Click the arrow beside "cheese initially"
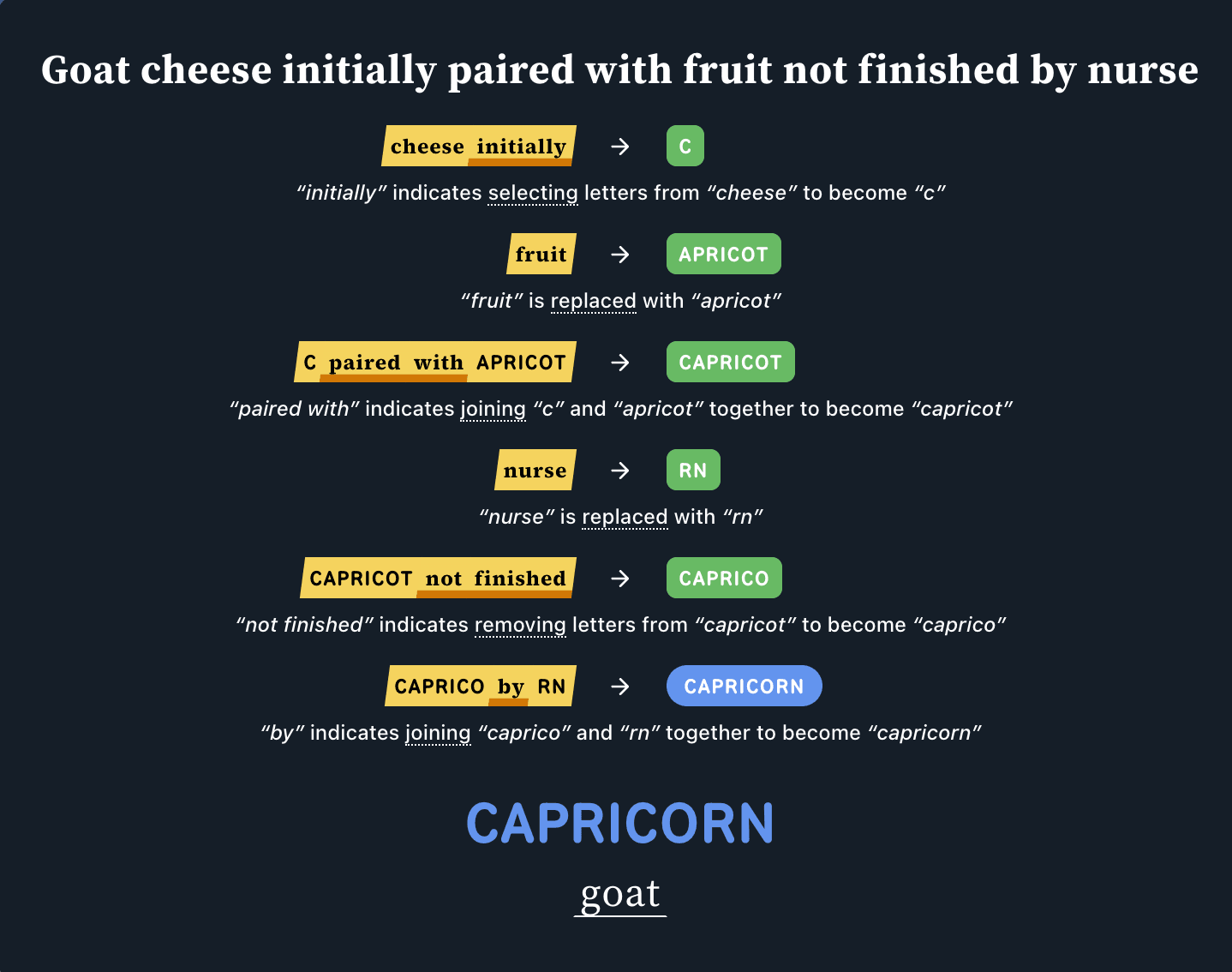 click(620, 147)
